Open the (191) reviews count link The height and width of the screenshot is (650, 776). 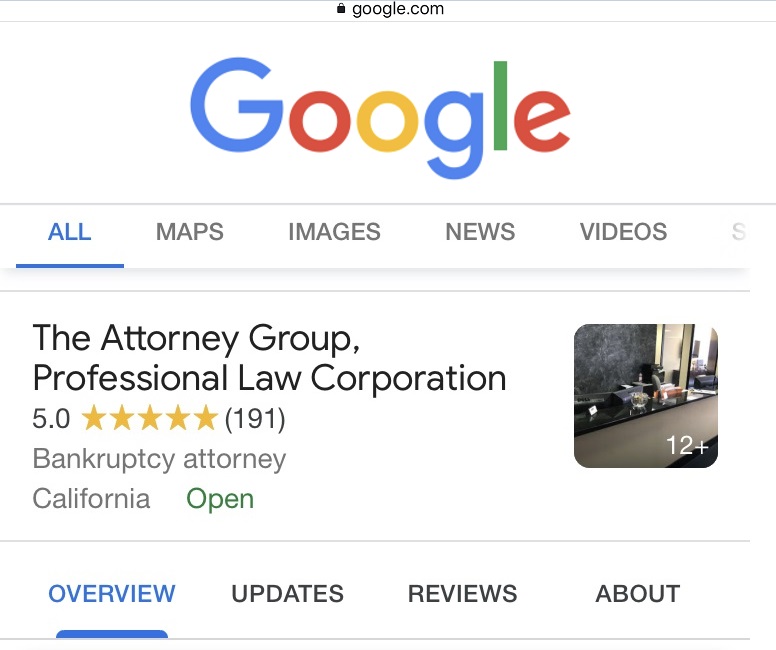pyautogui.click(x=255, y=419)
